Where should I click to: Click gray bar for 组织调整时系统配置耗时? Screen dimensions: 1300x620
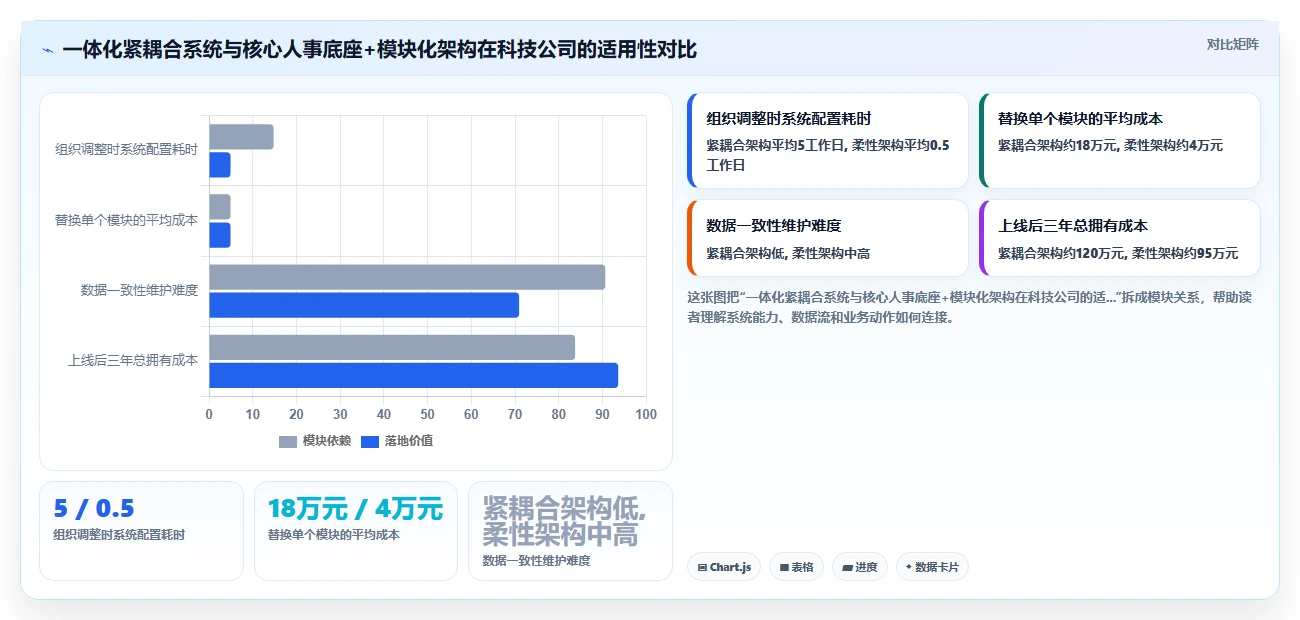click(241, 137)
